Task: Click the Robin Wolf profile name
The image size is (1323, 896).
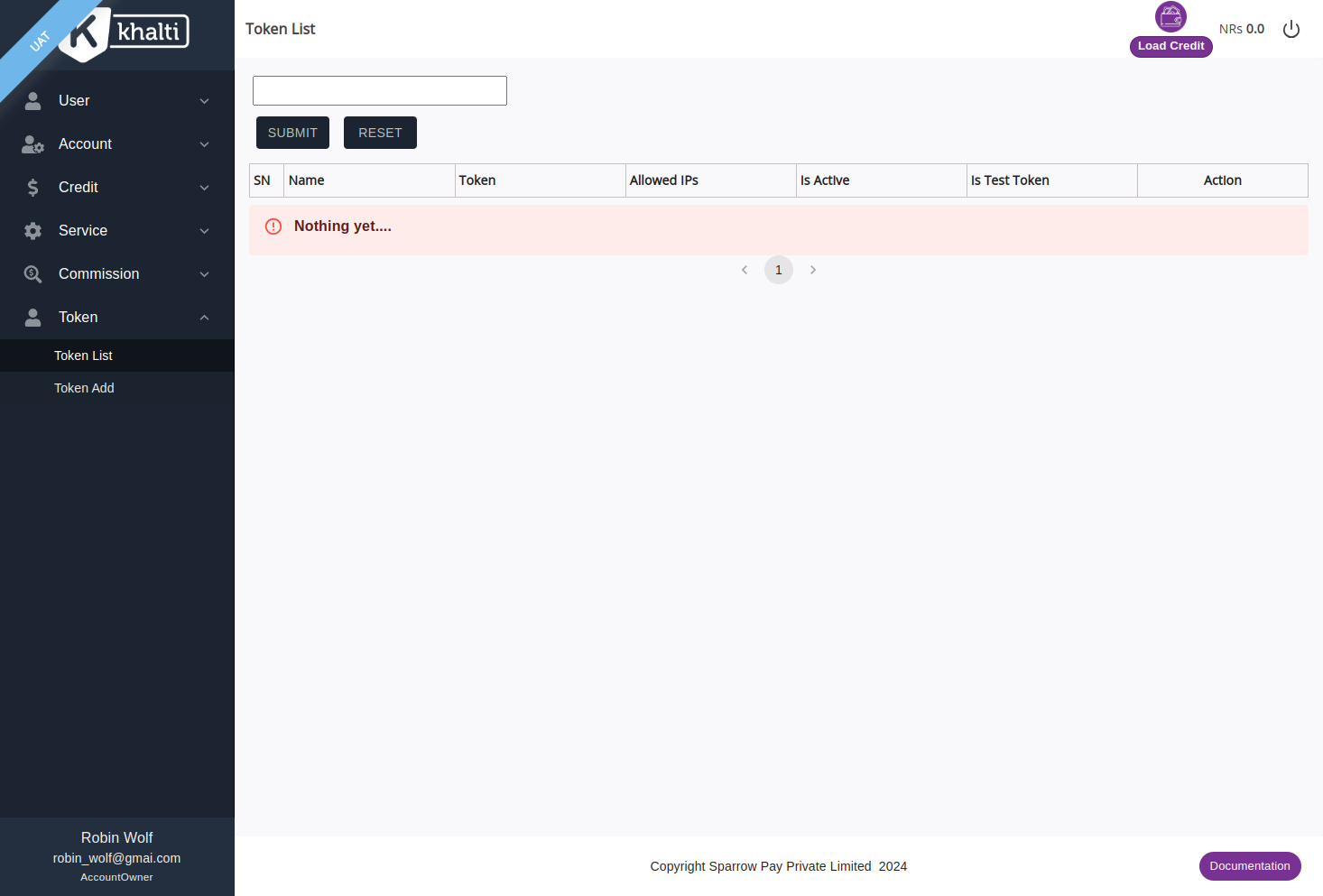Action: [x=116, y=837]
